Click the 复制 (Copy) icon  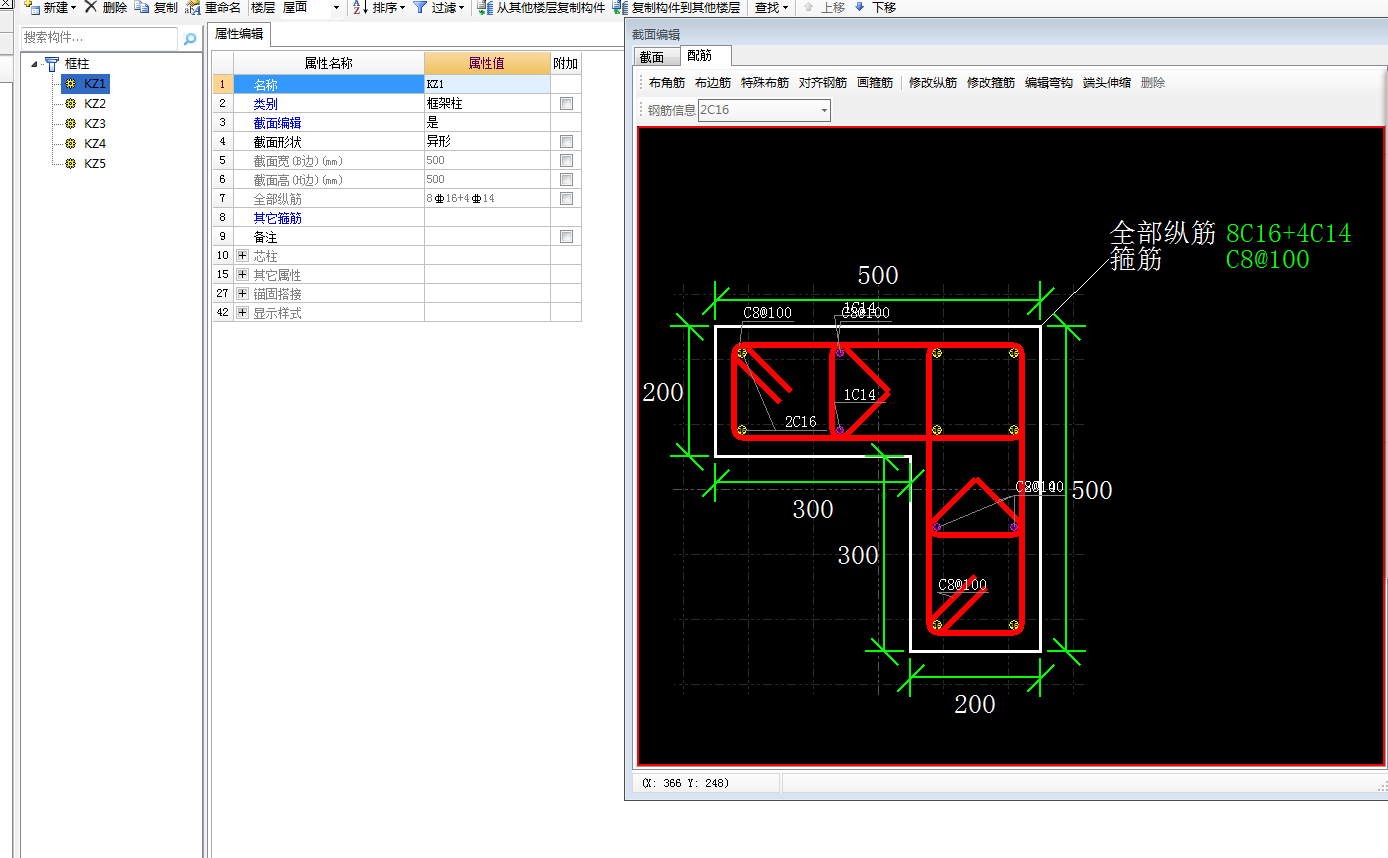pos(142,7)
